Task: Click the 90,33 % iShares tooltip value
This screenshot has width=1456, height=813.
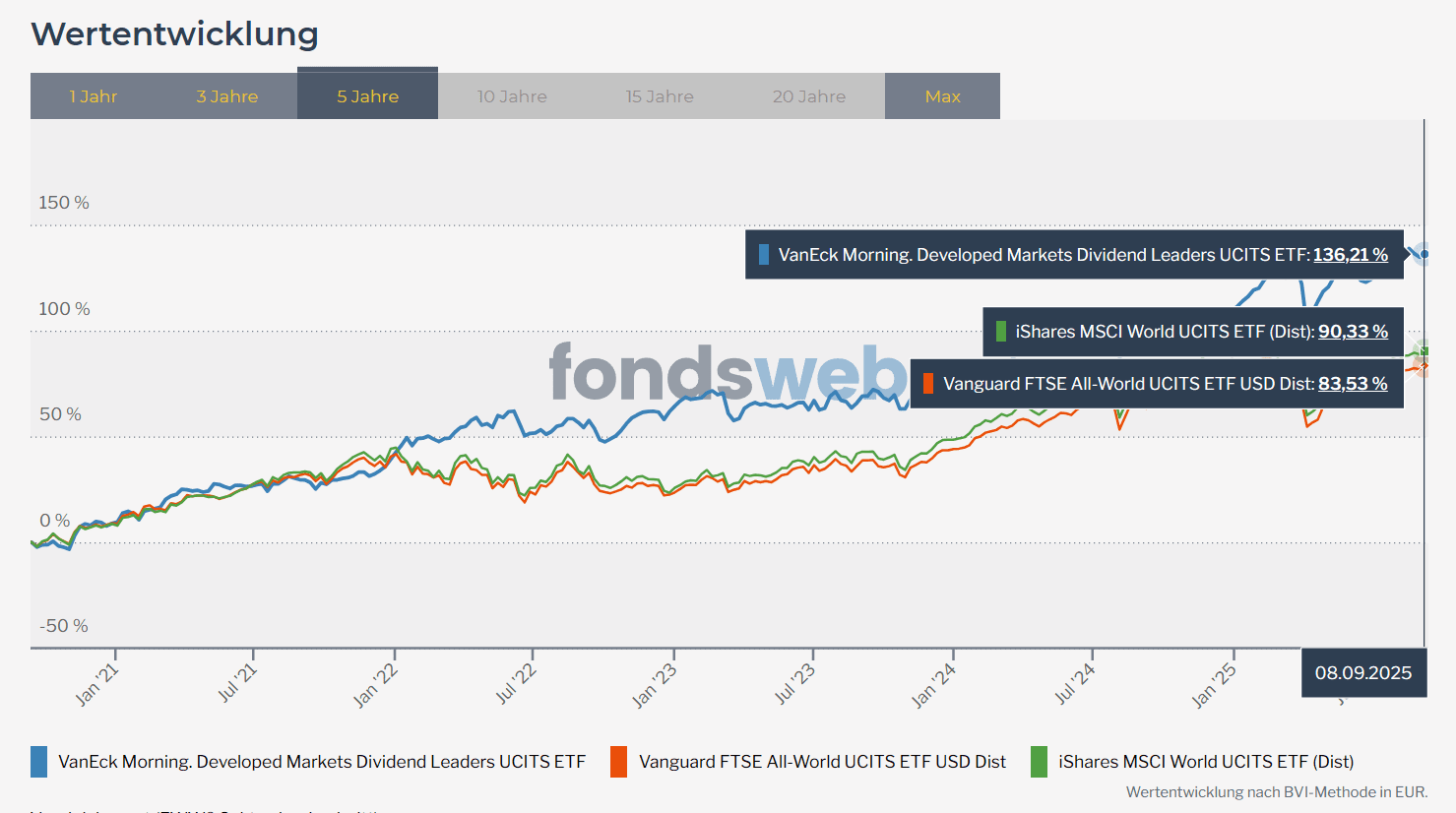Action: click(1353, 332)
